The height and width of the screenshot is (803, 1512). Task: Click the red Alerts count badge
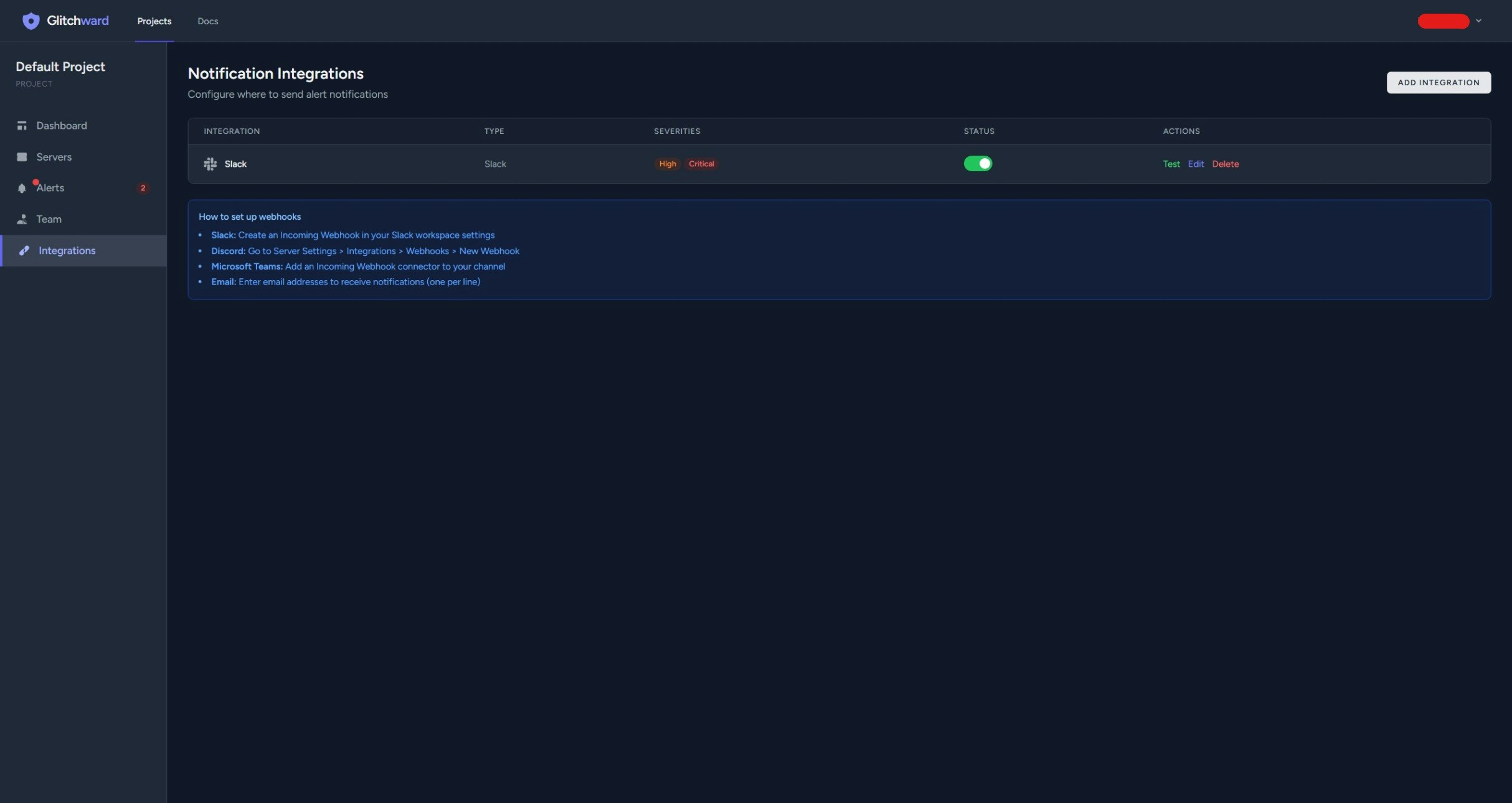tap(143, 188)
